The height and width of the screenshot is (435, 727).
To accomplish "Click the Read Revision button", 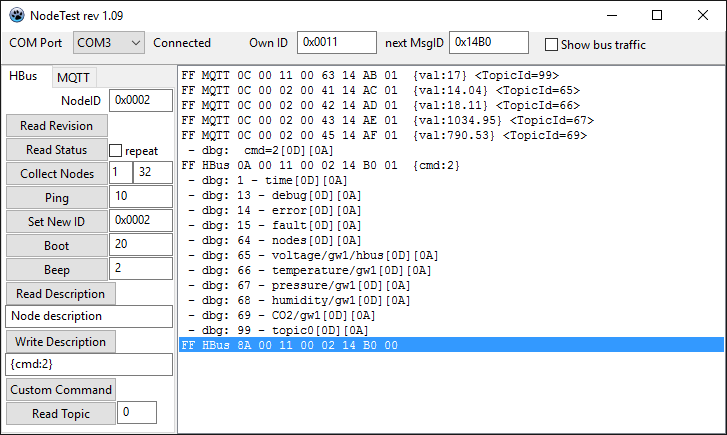I will 57,126.
